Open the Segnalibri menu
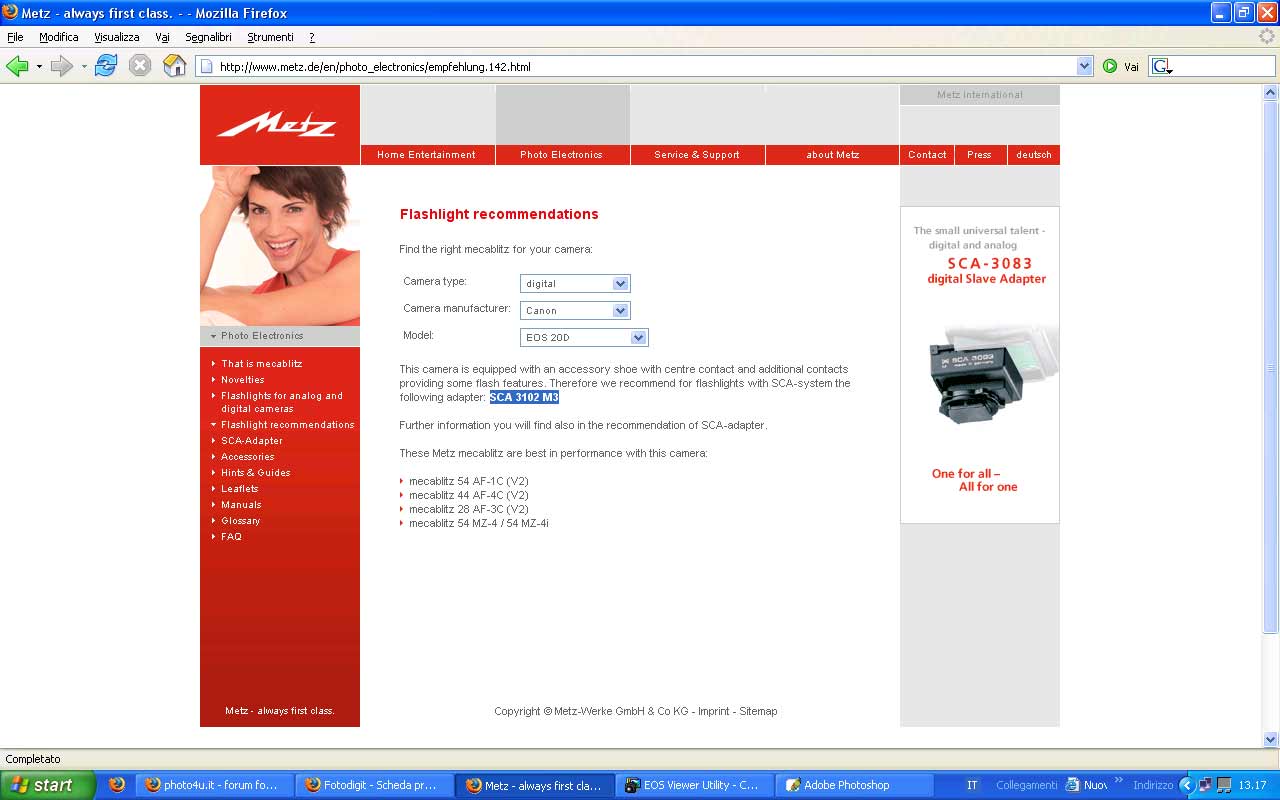The width and height of the screenshot is (1280, 800). tap(208, 37)
